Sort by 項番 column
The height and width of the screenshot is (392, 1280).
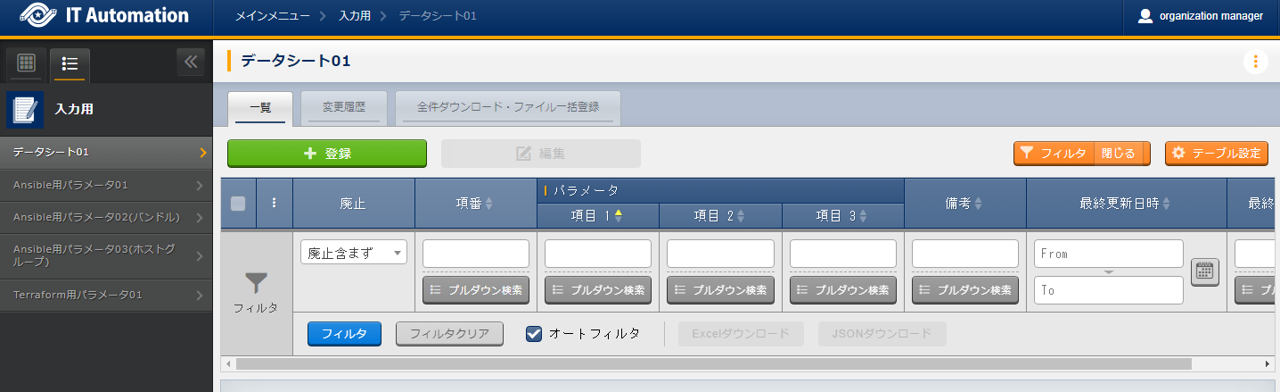475,203
